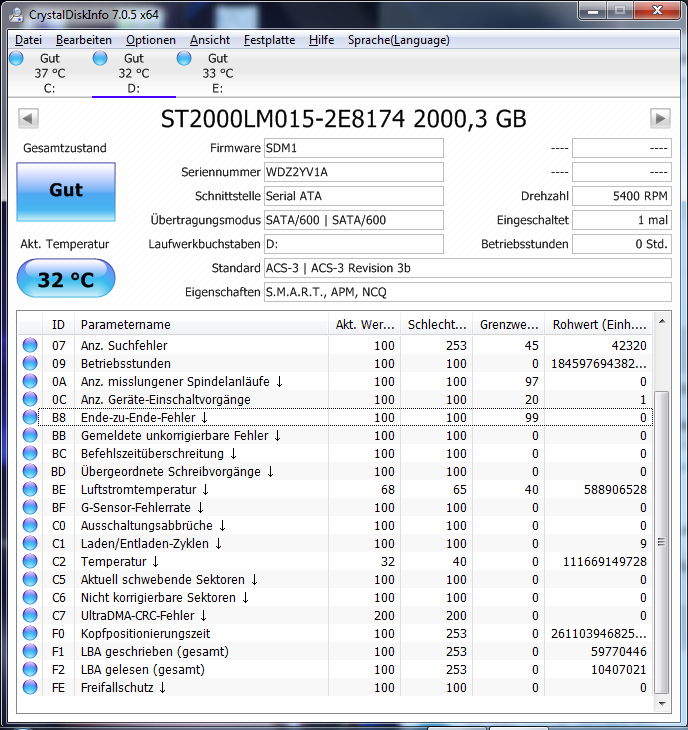Select raw value '111669149728' of Temperatur
Screen dimensions: 688x730
(605, 561)
